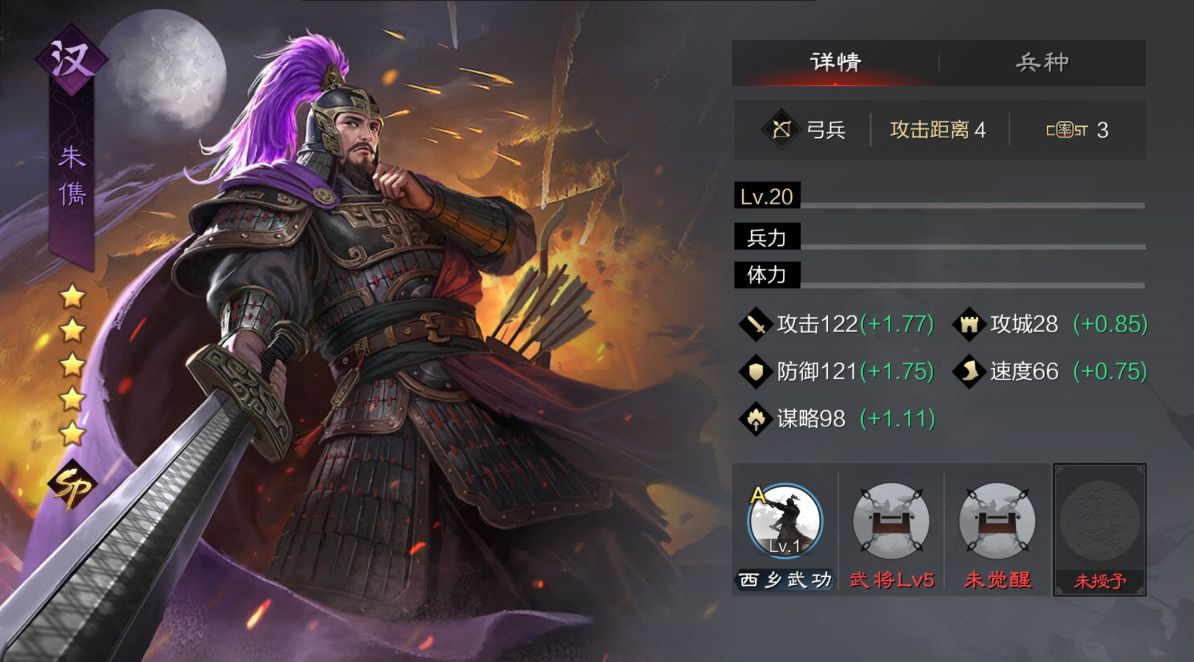Click the 汉 faction emblem
The image size is (1194, 662).
(71, 59)
